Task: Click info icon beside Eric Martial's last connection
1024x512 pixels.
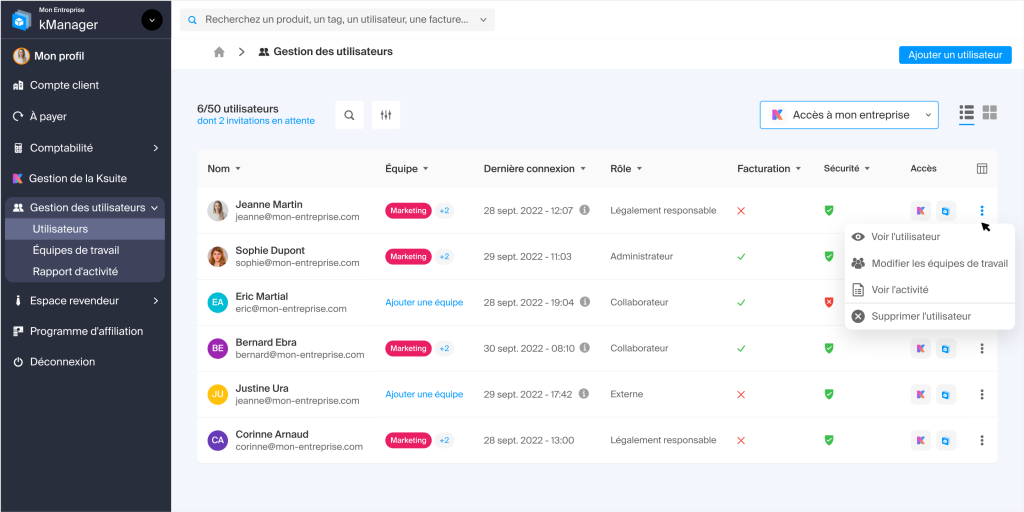Action: coord(583,302)
